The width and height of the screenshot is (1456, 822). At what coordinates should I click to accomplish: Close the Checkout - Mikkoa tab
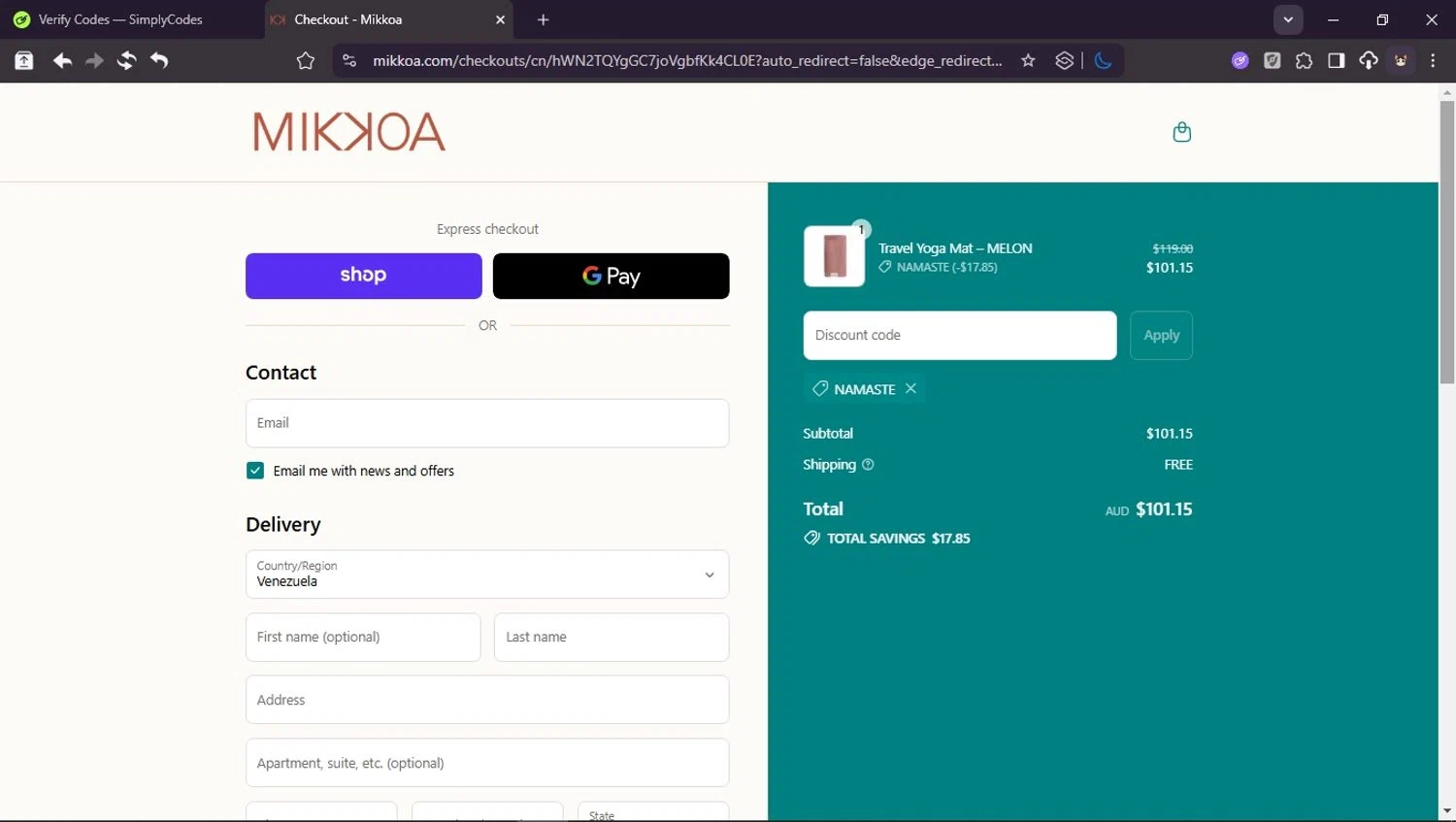(x=500, y=19)
